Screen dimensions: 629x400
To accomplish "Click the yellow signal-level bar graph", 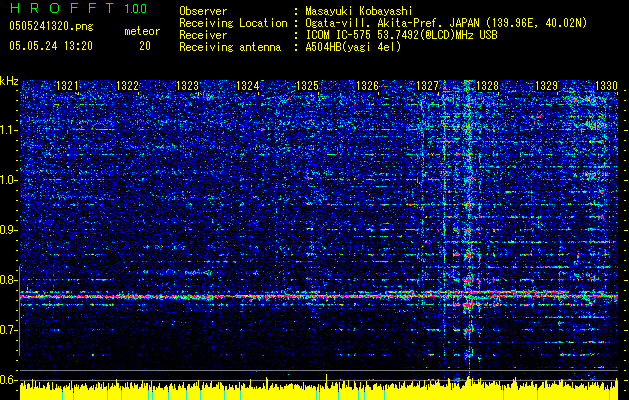I will (319, 391).
